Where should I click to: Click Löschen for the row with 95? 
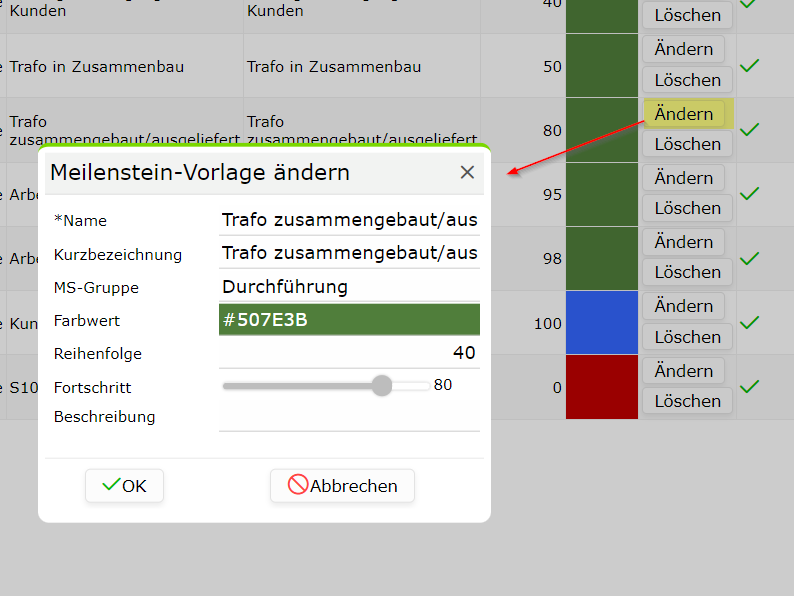pyautogui.click(x=687, y=208)
